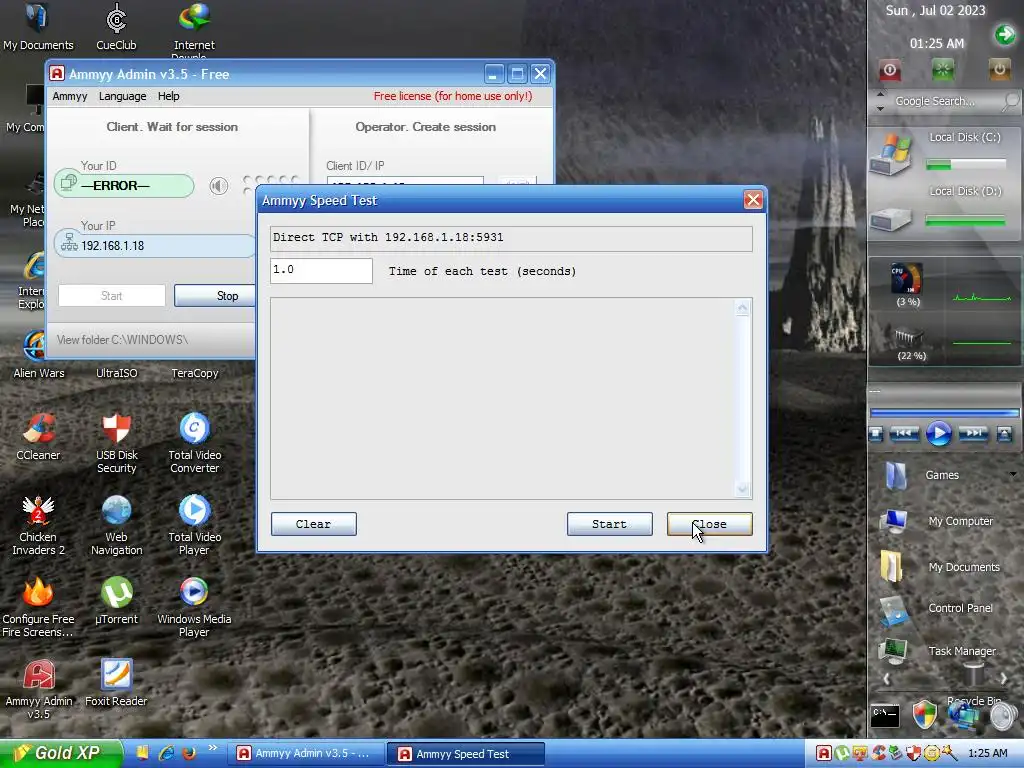Click the sidebar media player previous track button
Viewport: 1024px width, 768px height.
904,433
